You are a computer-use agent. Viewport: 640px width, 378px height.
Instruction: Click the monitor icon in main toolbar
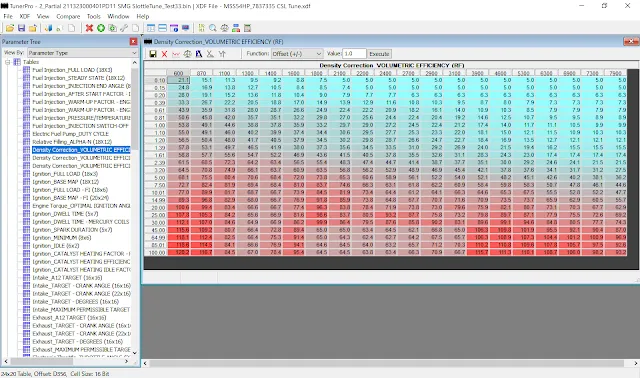[186, 28]
